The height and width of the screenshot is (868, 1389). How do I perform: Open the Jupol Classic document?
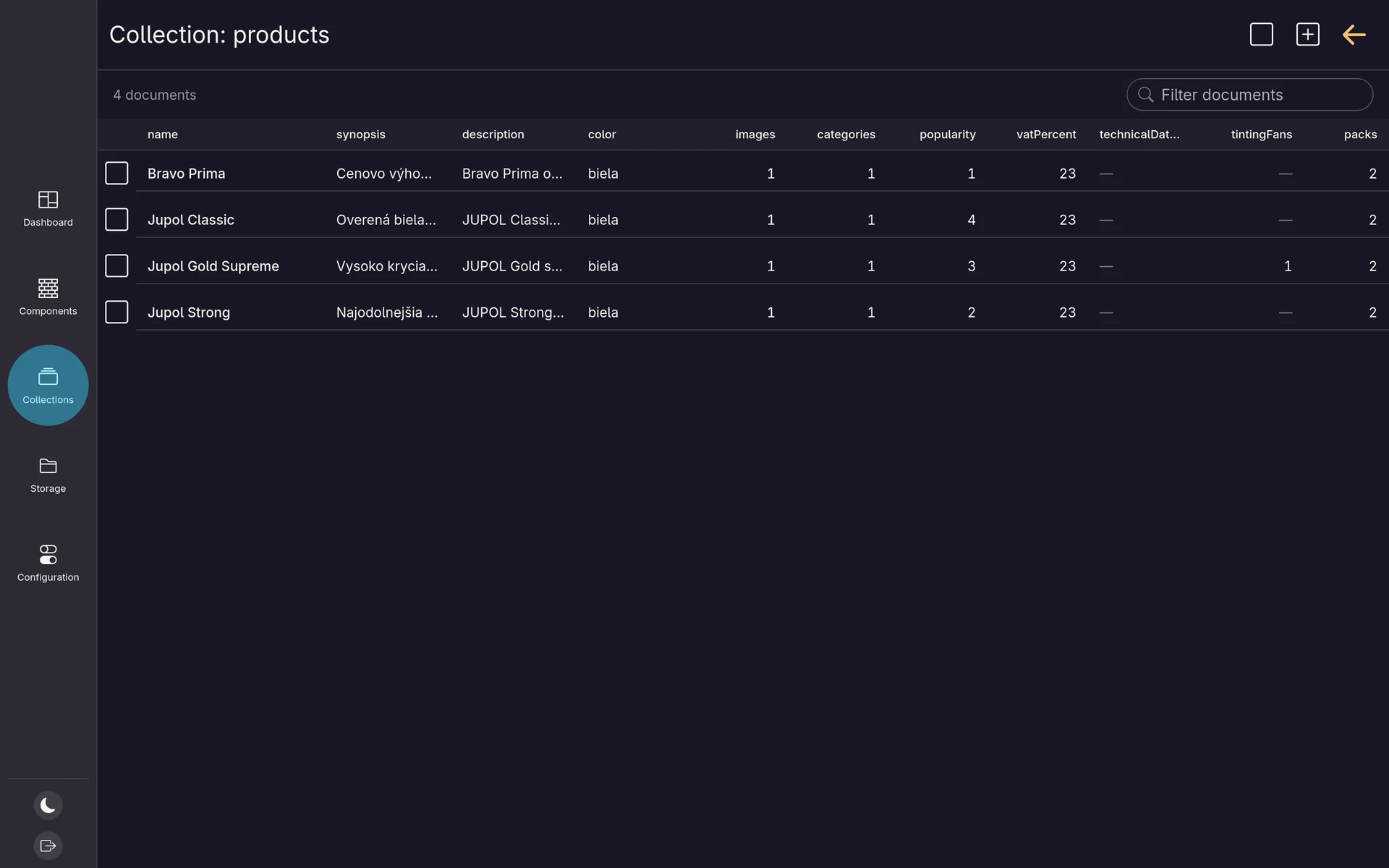[x=191, y=220]
